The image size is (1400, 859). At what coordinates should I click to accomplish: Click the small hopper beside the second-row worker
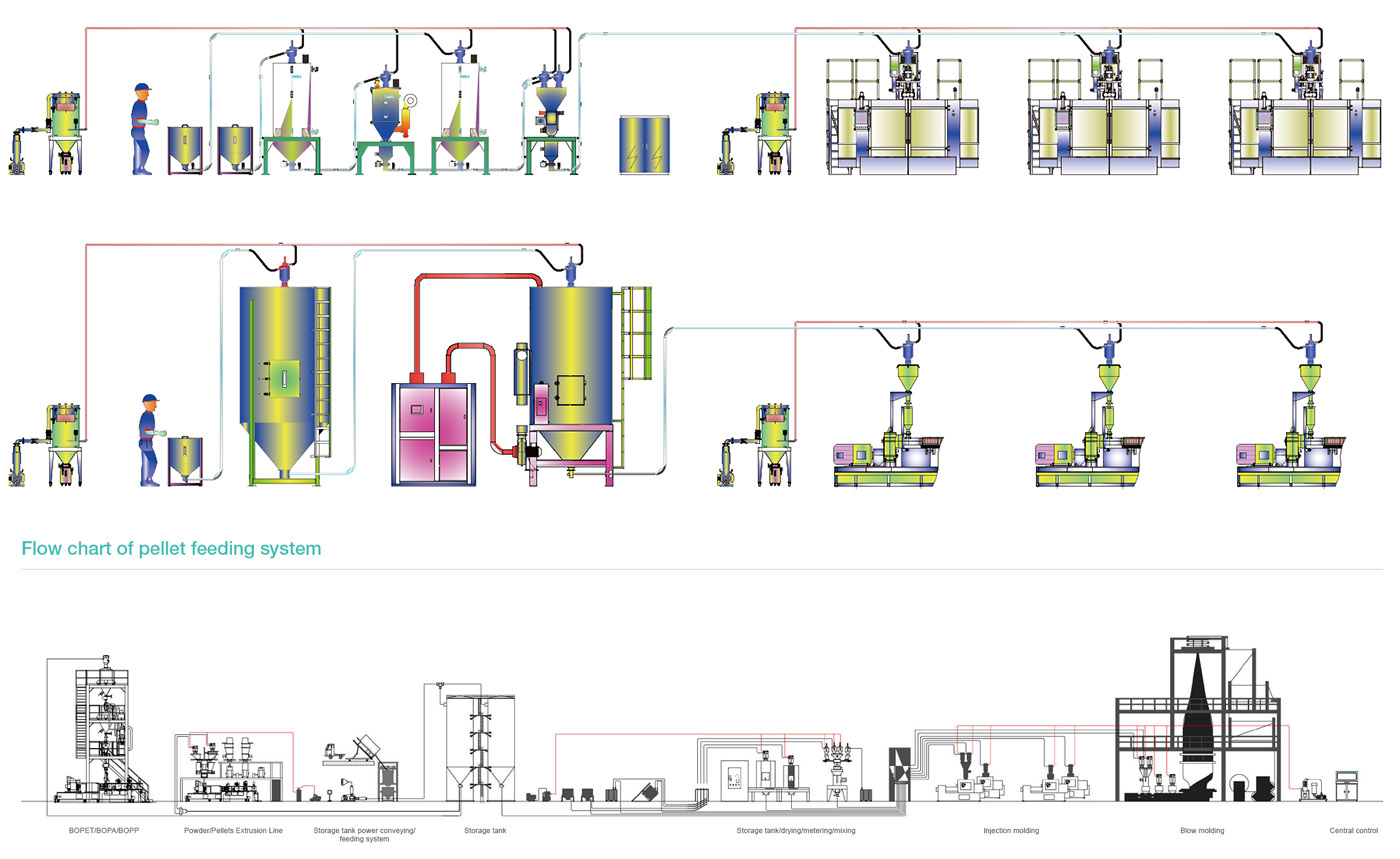pos(185,460)
